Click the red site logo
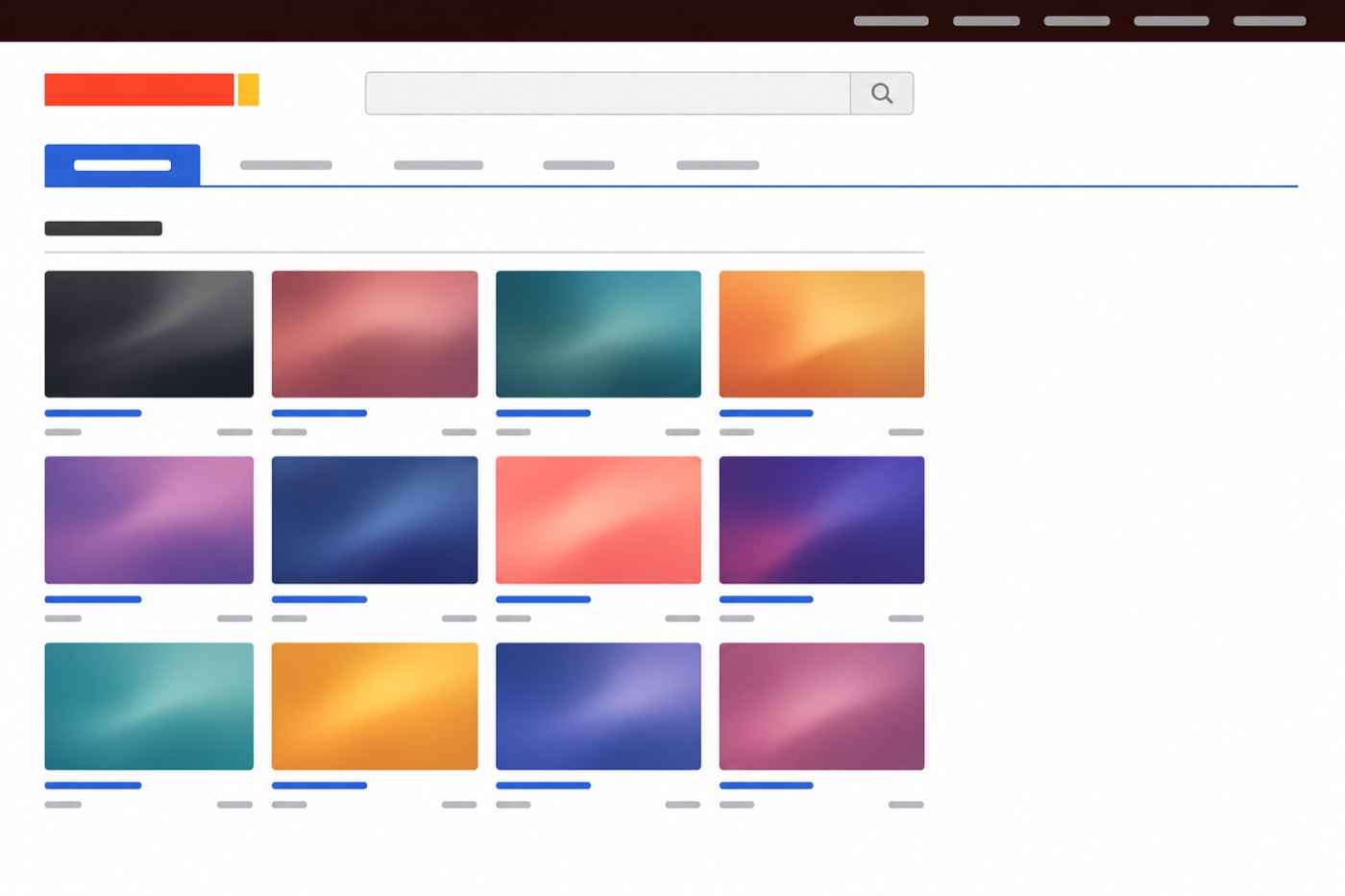The width and height of the screenshot is (1345, 896). tap(139, 89)
